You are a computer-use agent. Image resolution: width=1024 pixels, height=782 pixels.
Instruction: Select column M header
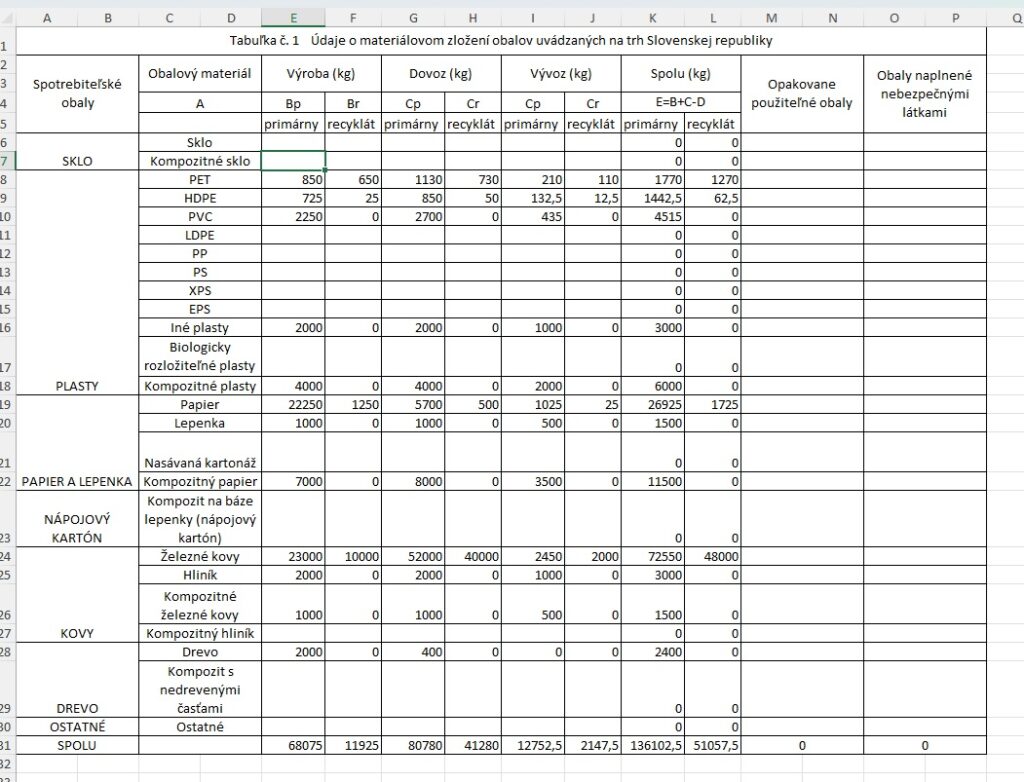pyautogui.click(x=771, y=17)
